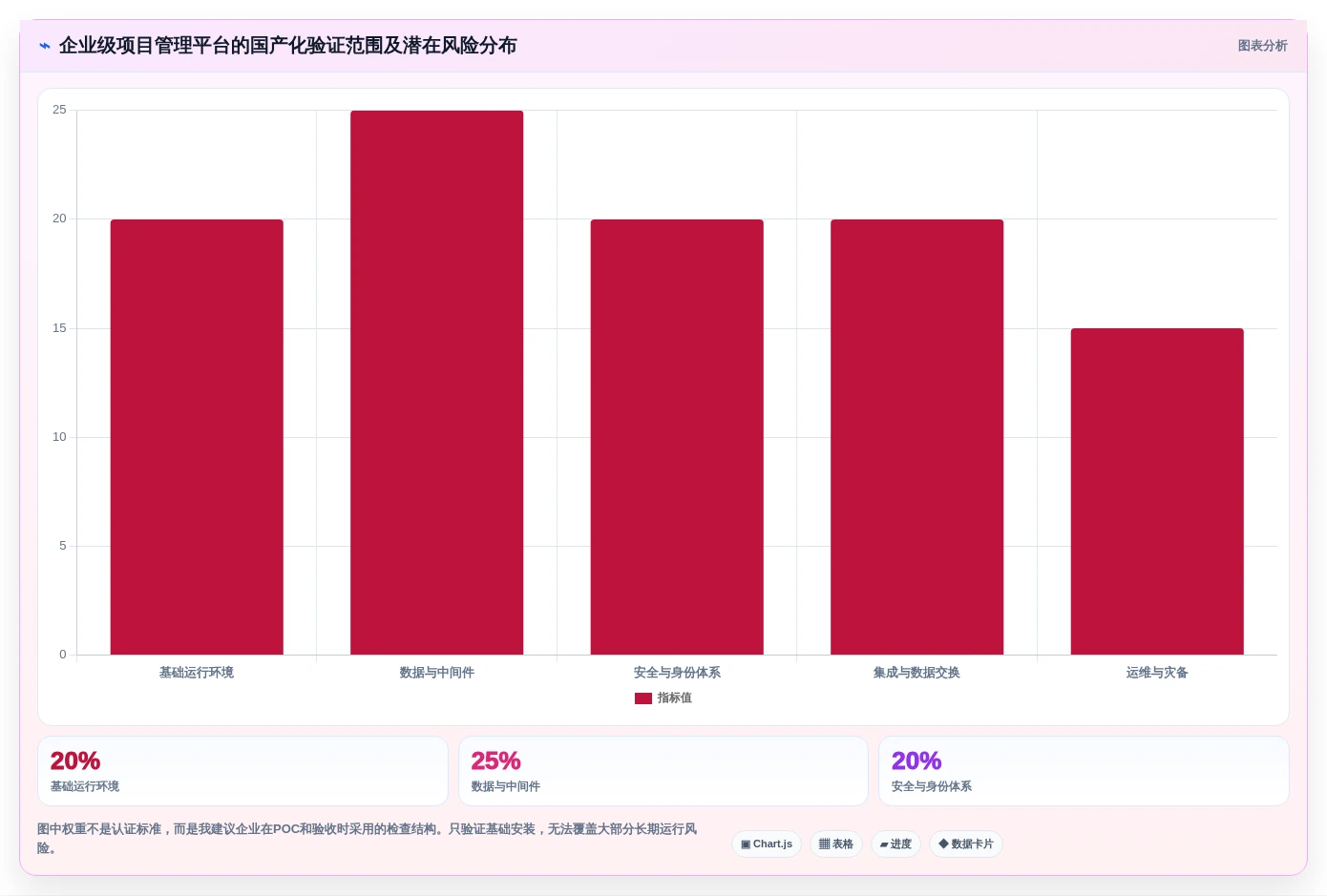This screenshot has width=1327, height=896.
Task: Click the 集成与数据交换 bar in the chart
Action: click(x=917, y=437)
